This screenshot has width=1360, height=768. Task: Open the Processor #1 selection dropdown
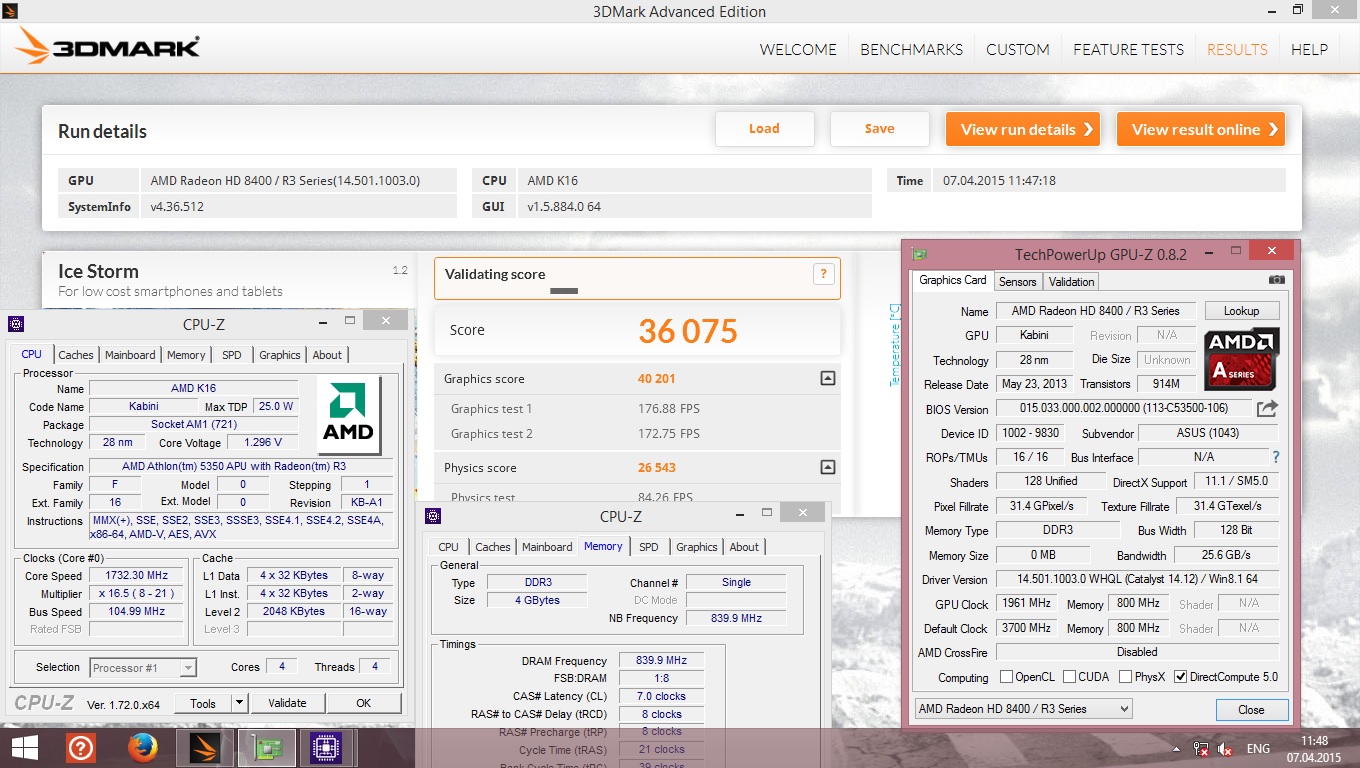143,668
